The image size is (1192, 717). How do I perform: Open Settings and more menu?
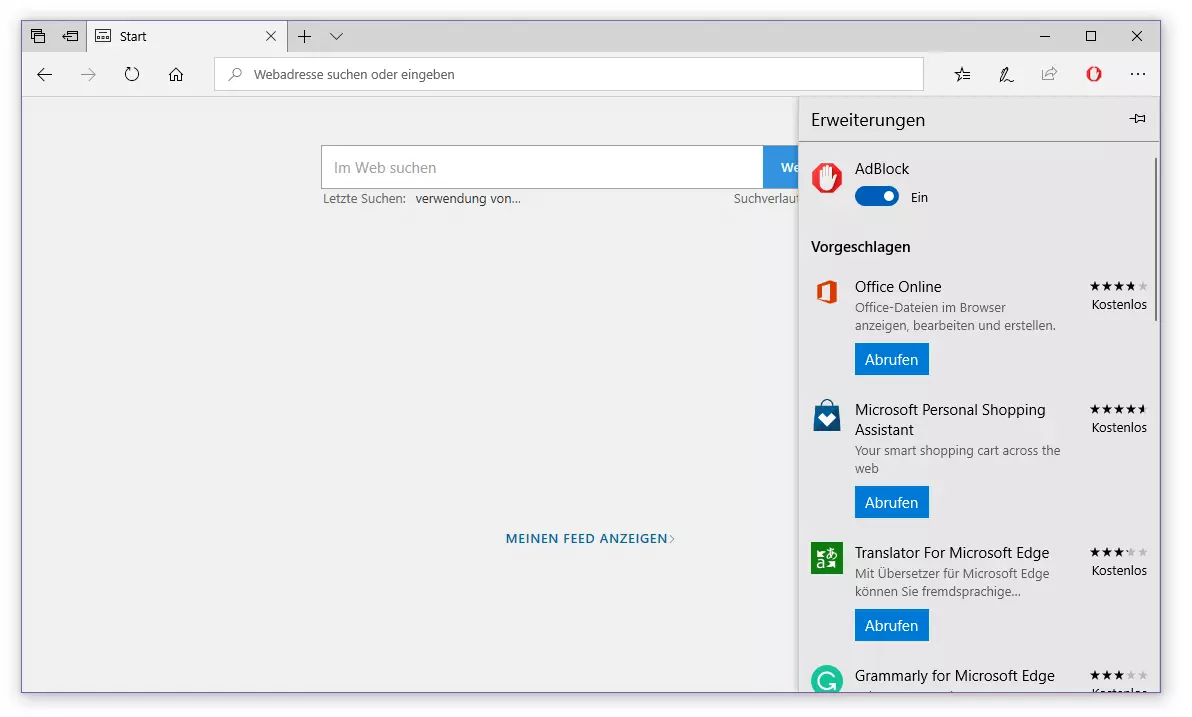pos(1137,74)
